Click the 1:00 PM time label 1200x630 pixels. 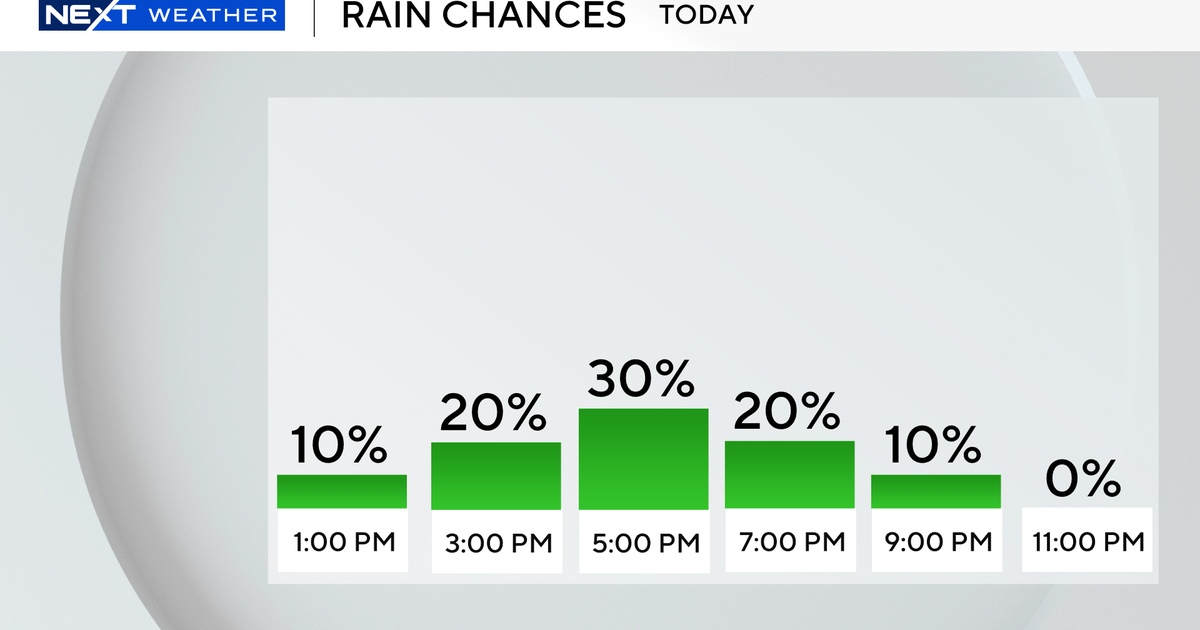click(342, 542)
